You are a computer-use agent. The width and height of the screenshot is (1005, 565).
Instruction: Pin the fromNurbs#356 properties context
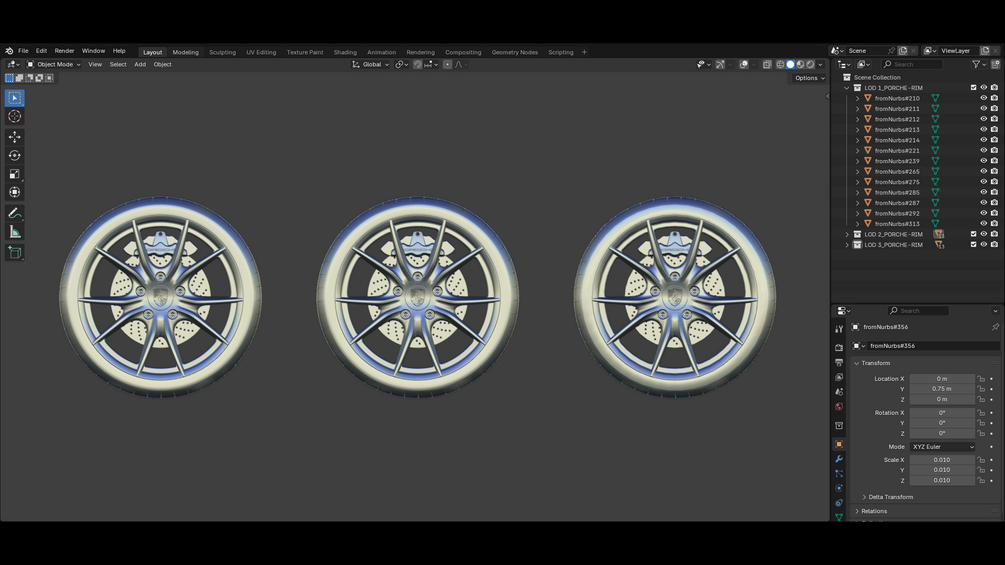[995, 327]
